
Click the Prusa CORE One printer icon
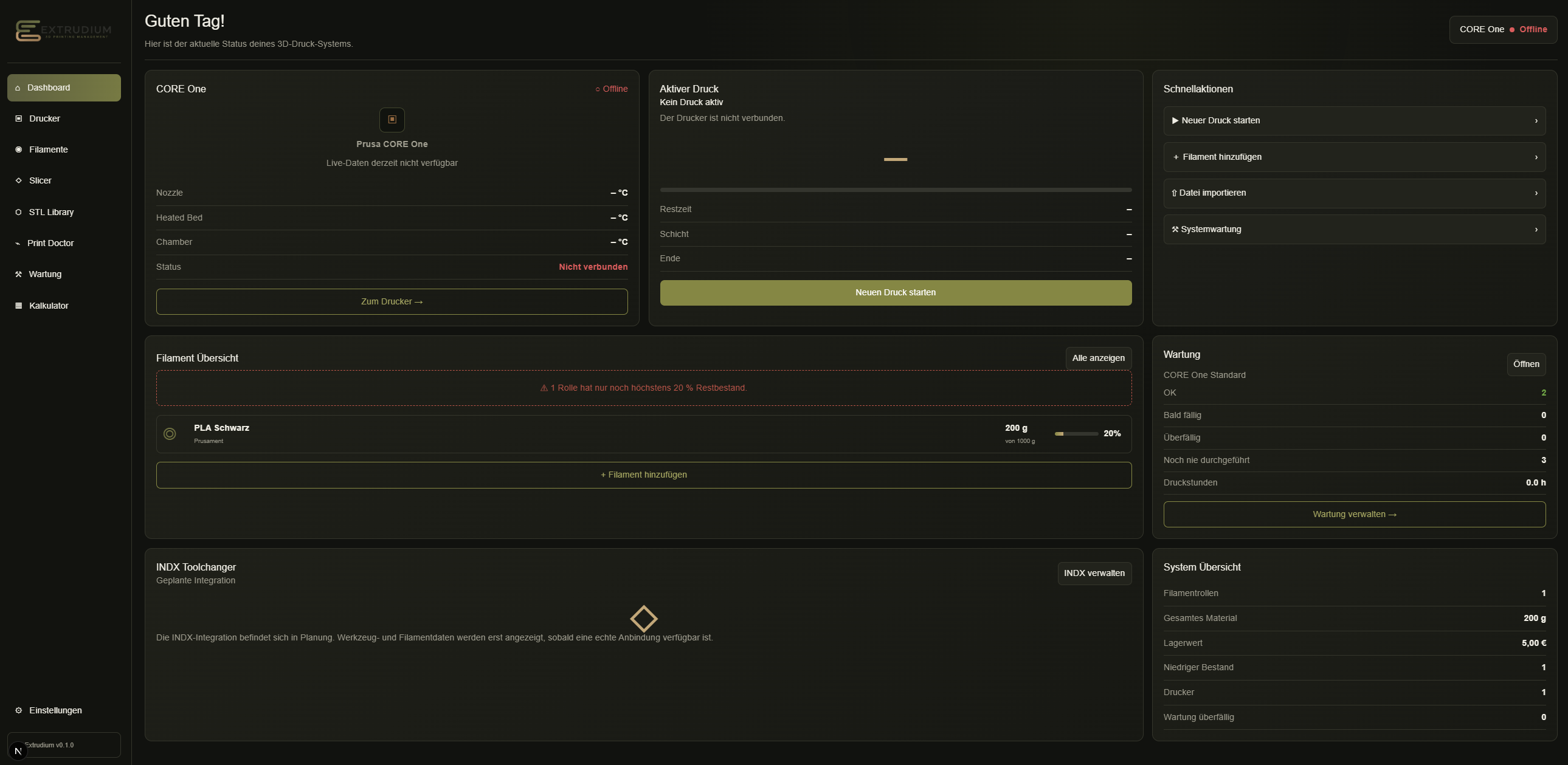[392, 120]
